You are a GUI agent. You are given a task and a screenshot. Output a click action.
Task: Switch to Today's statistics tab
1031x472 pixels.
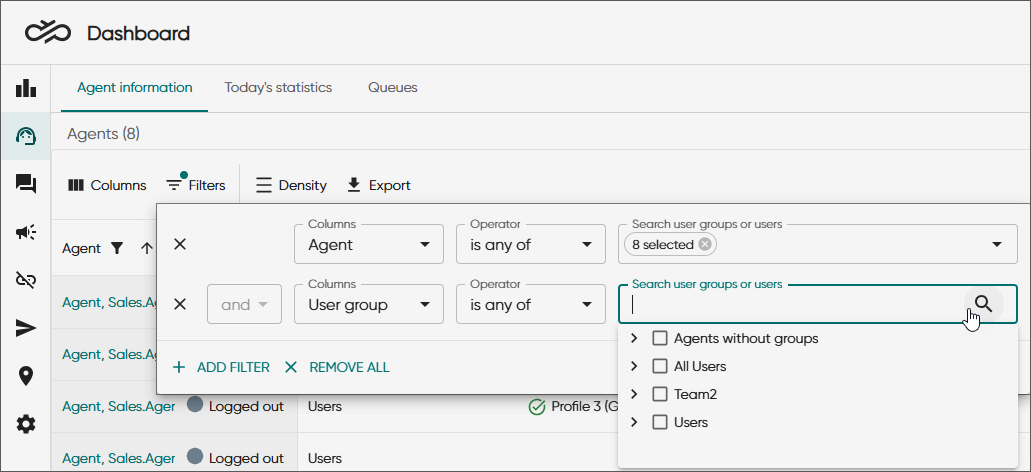click(278, 87)
